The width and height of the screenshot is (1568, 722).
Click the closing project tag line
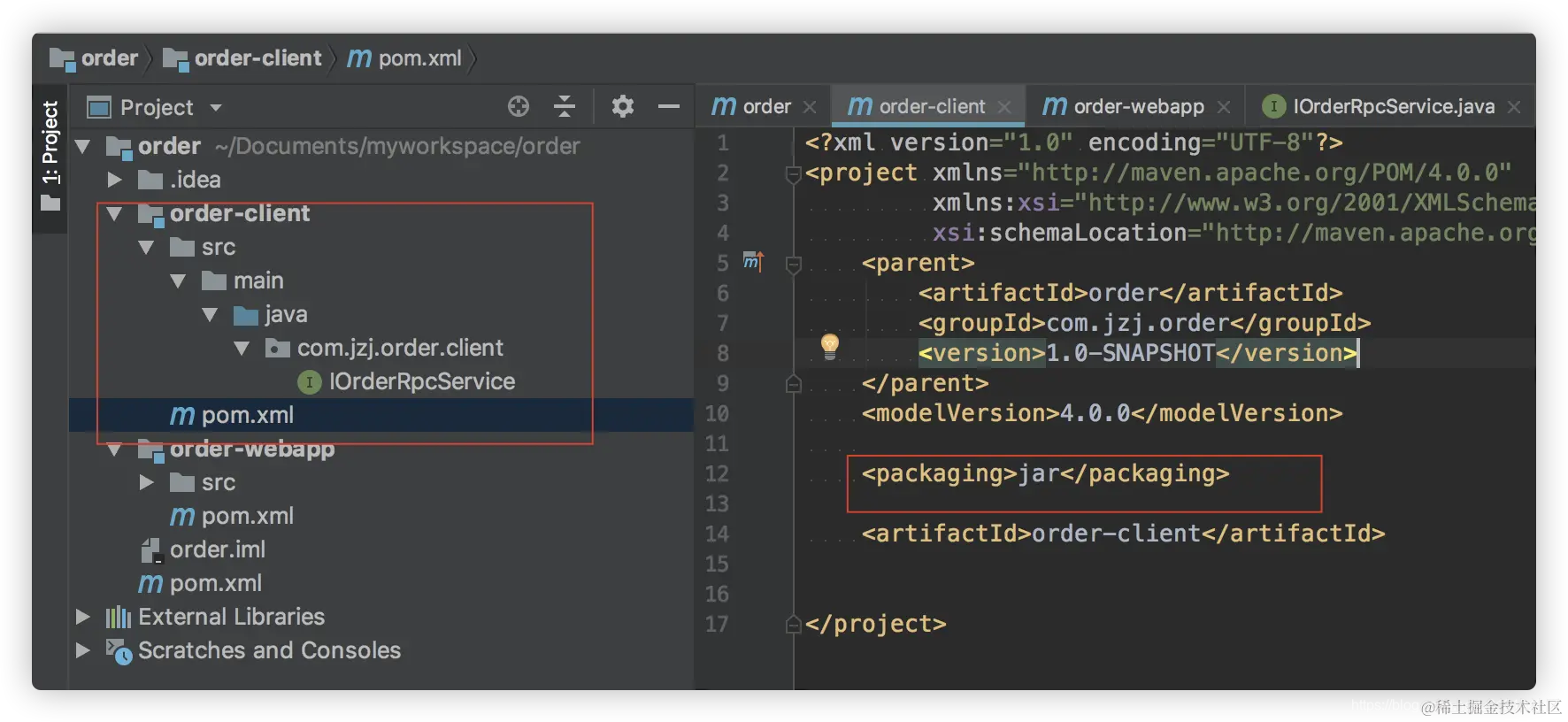click(875, 624)
